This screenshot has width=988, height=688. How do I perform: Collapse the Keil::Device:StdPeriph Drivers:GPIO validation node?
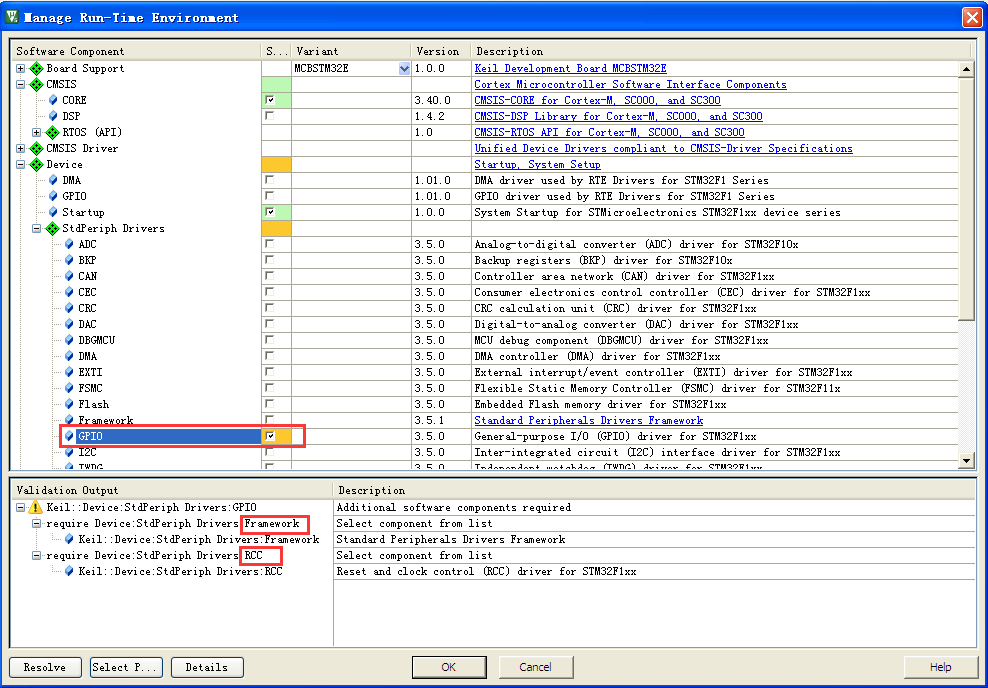[21, 508]
